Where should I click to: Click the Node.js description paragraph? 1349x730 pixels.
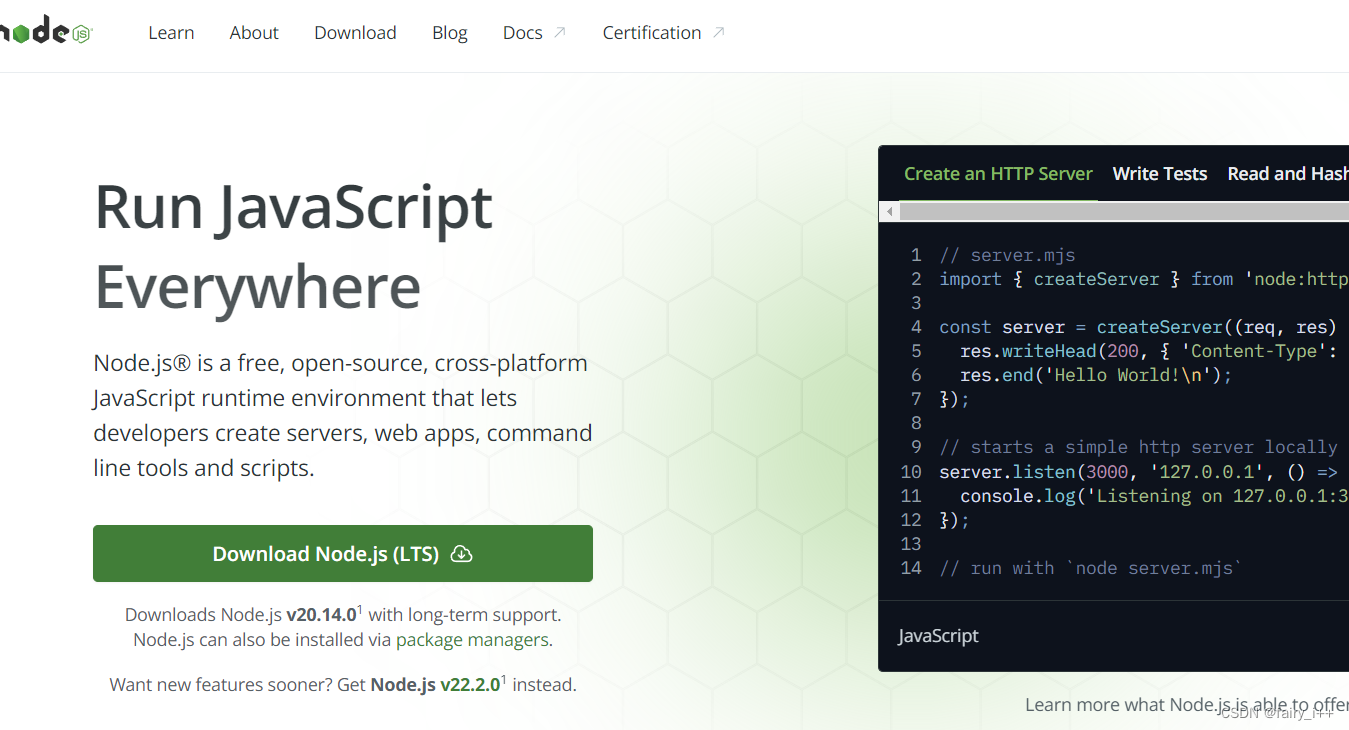pos(343,415)
